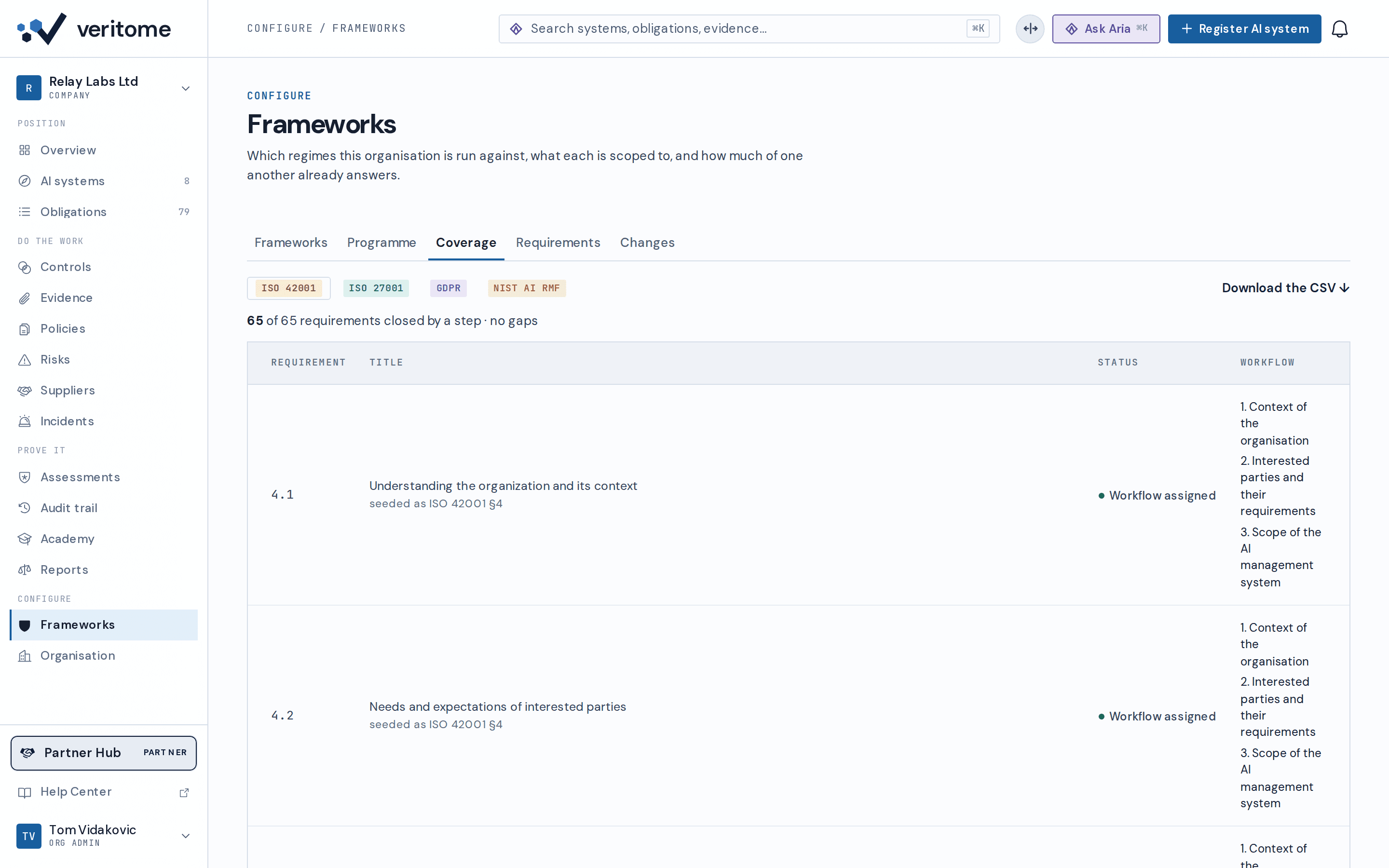
Task: Click the Academy graduation cap icon
Action: [x=24, y=539]
